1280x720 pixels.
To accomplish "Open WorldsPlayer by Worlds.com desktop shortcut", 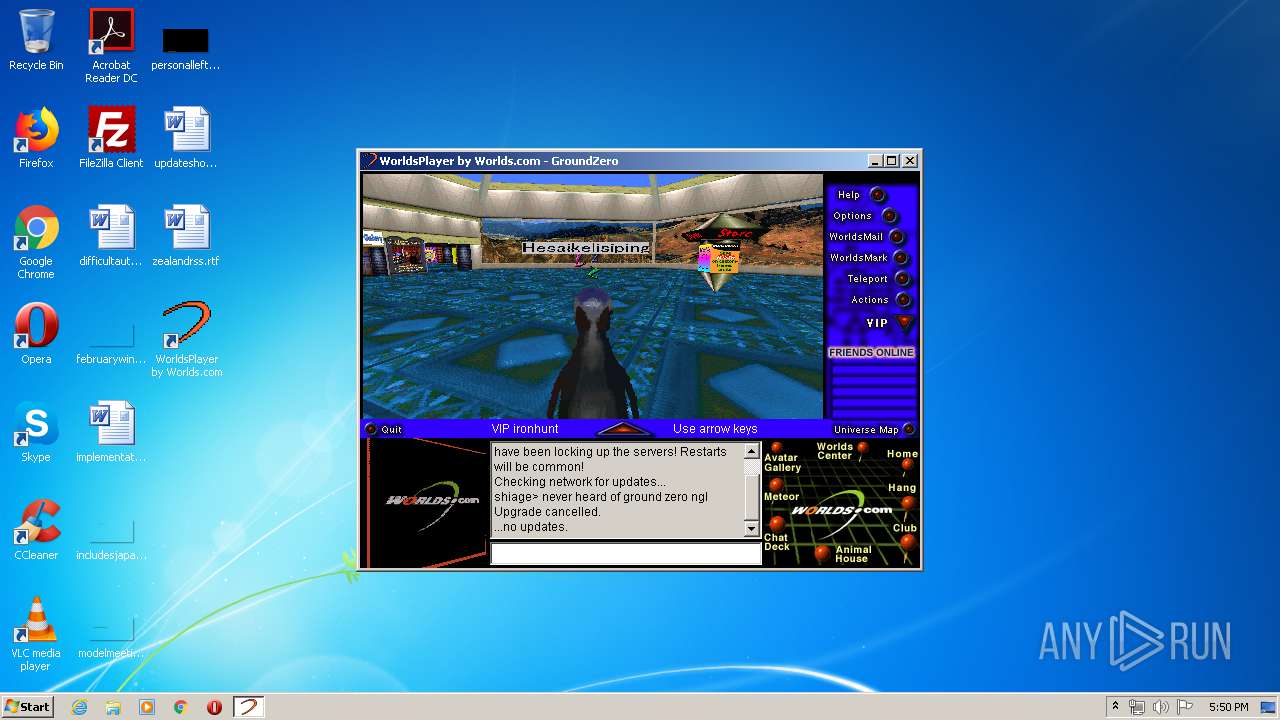I will (x=187, y=340).
